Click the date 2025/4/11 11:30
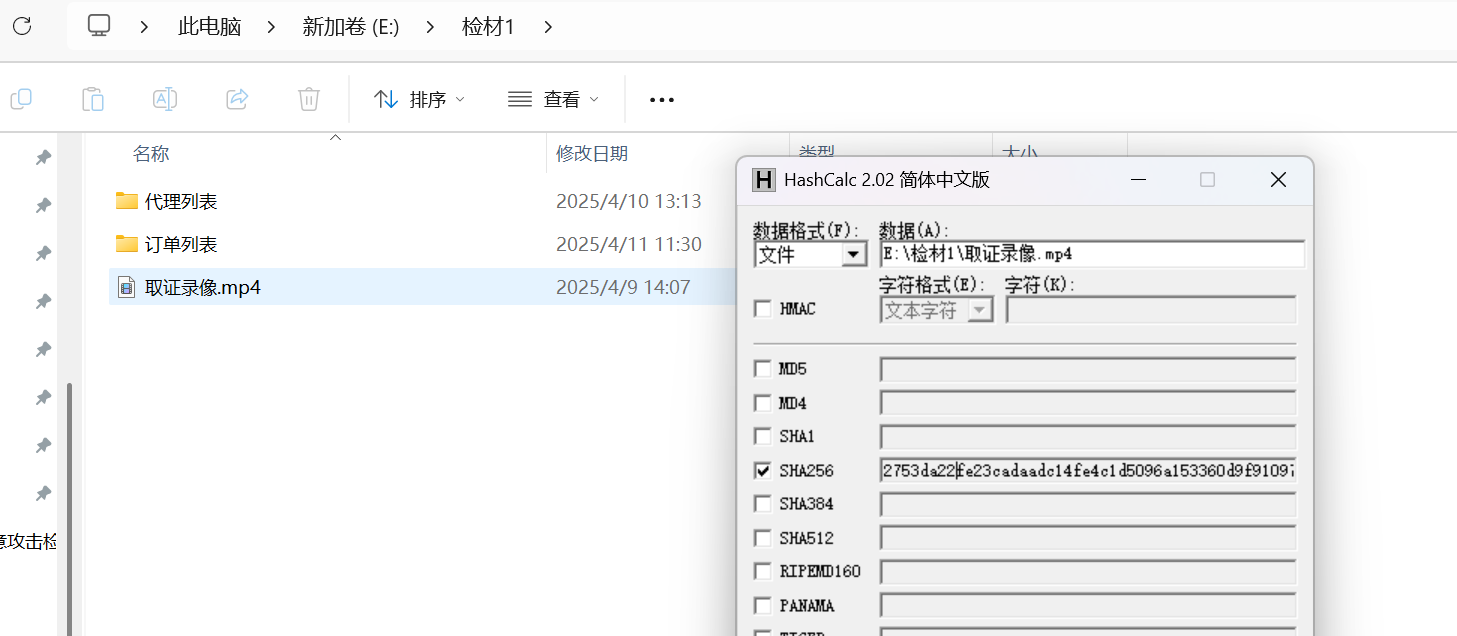Viewport: 1457px width, 636px height. pyautogui.click(x=629, y=244)
